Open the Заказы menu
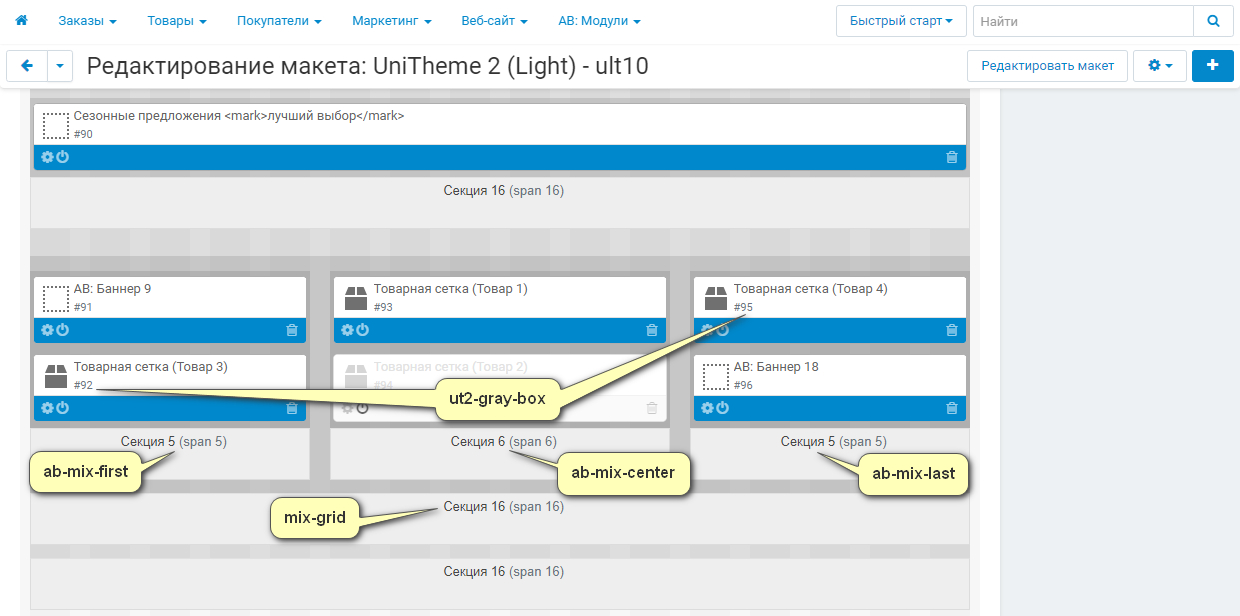 [87, 20]
